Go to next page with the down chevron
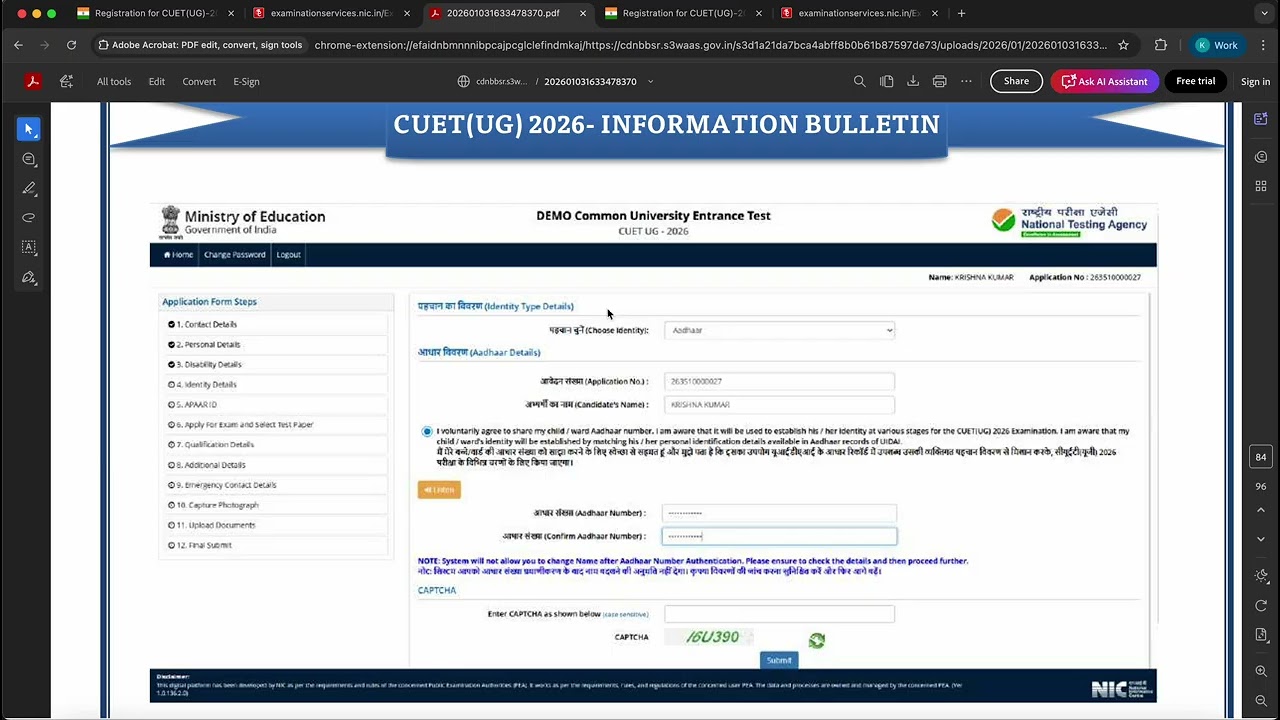This screenshot has width=1280, height=720. [1261, 539]
